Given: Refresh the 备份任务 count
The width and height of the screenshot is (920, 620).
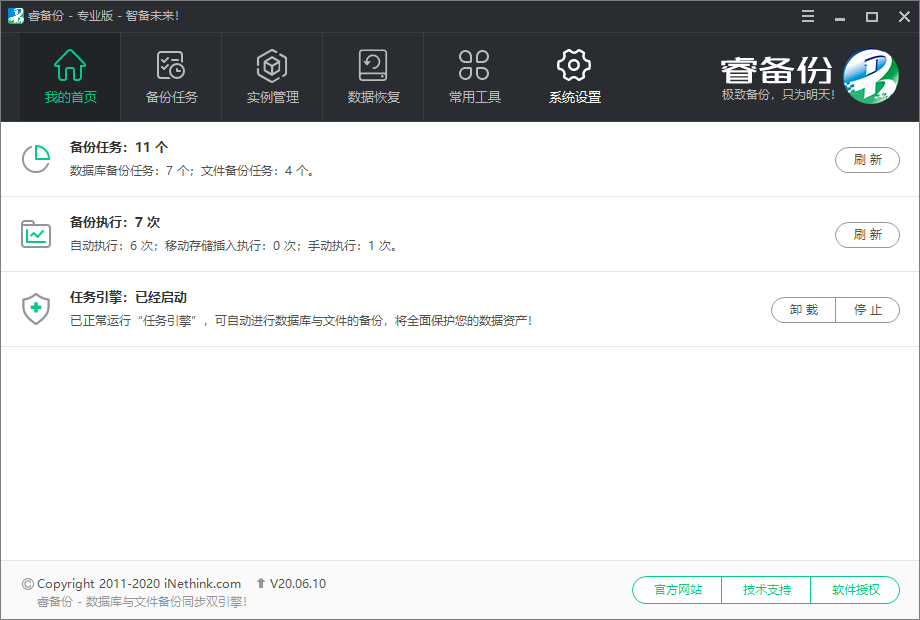Looking at the screenshot, I should tap(867, 160).
